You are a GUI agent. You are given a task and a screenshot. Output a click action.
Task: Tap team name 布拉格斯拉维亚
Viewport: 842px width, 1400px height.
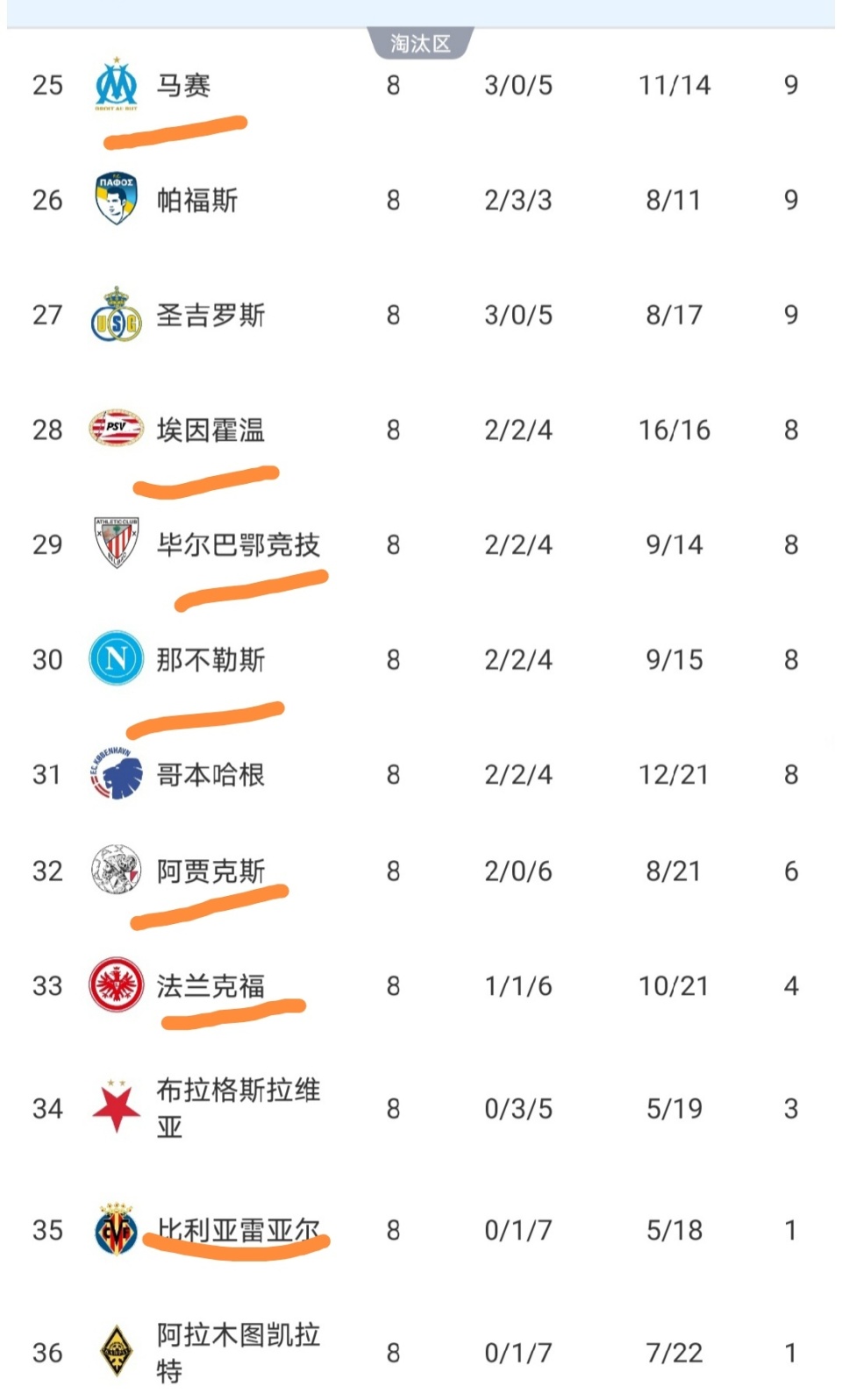(x=237, y=1107)
